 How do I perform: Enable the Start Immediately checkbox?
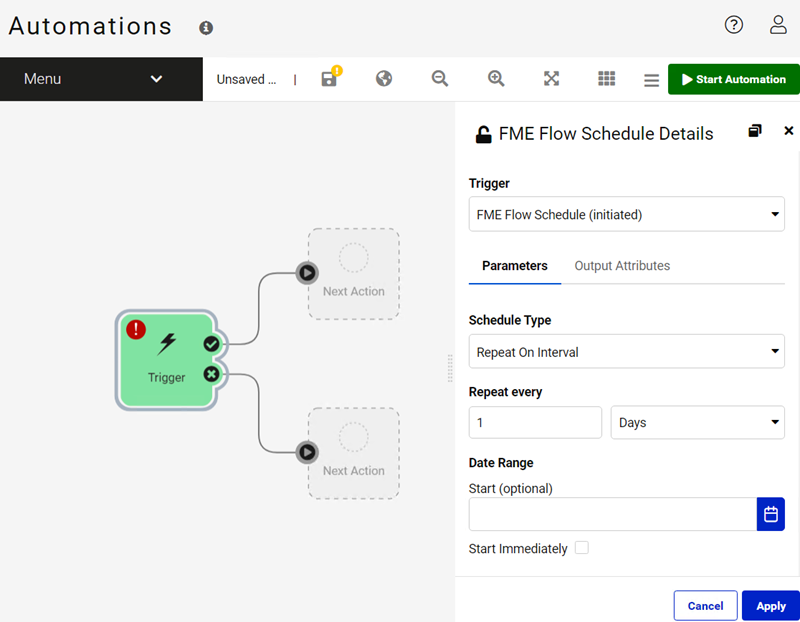pyautogui.click(x=582, y=548)
